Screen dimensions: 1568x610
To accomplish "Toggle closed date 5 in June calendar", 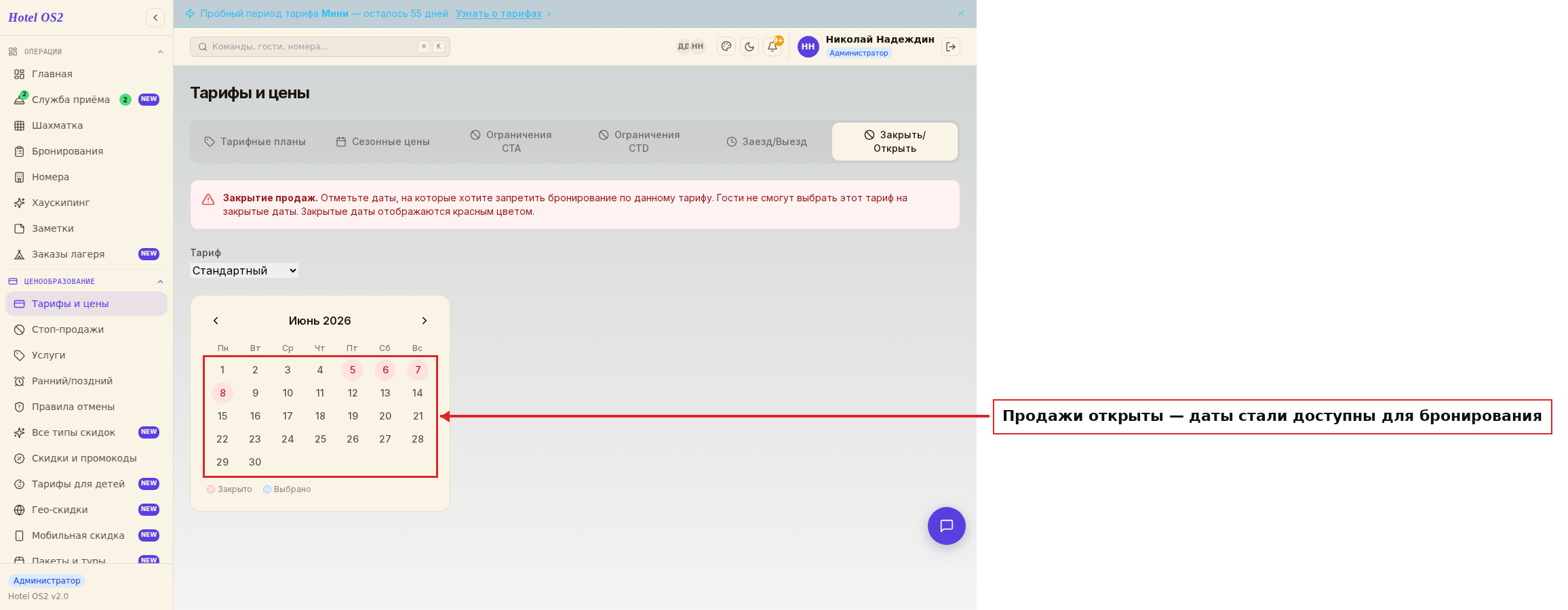I will 353,370.
